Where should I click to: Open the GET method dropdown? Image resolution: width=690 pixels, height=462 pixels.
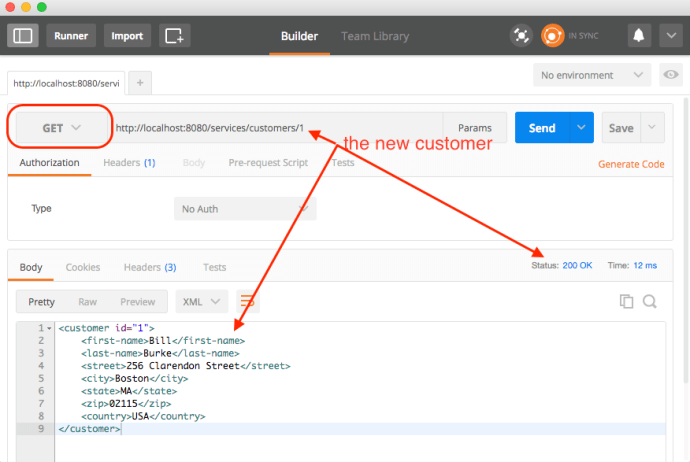(59, 128)
